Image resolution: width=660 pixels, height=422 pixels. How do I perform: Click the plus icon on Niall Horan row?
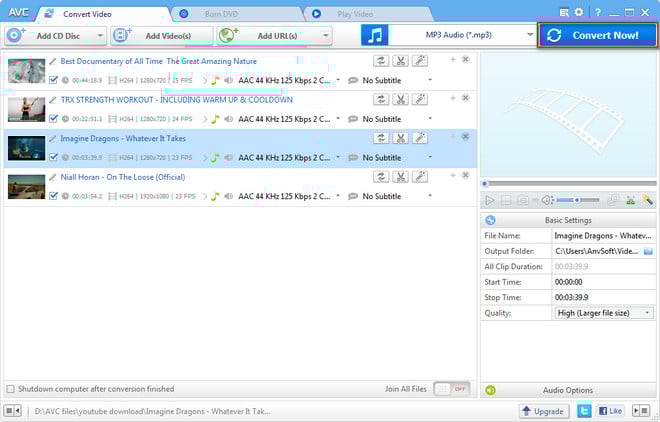pos(453,175)
